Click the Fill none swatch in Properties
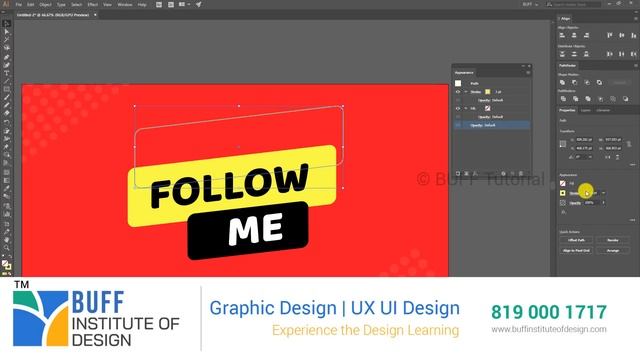This screenshot has width=640, height=360. point(562,184)
